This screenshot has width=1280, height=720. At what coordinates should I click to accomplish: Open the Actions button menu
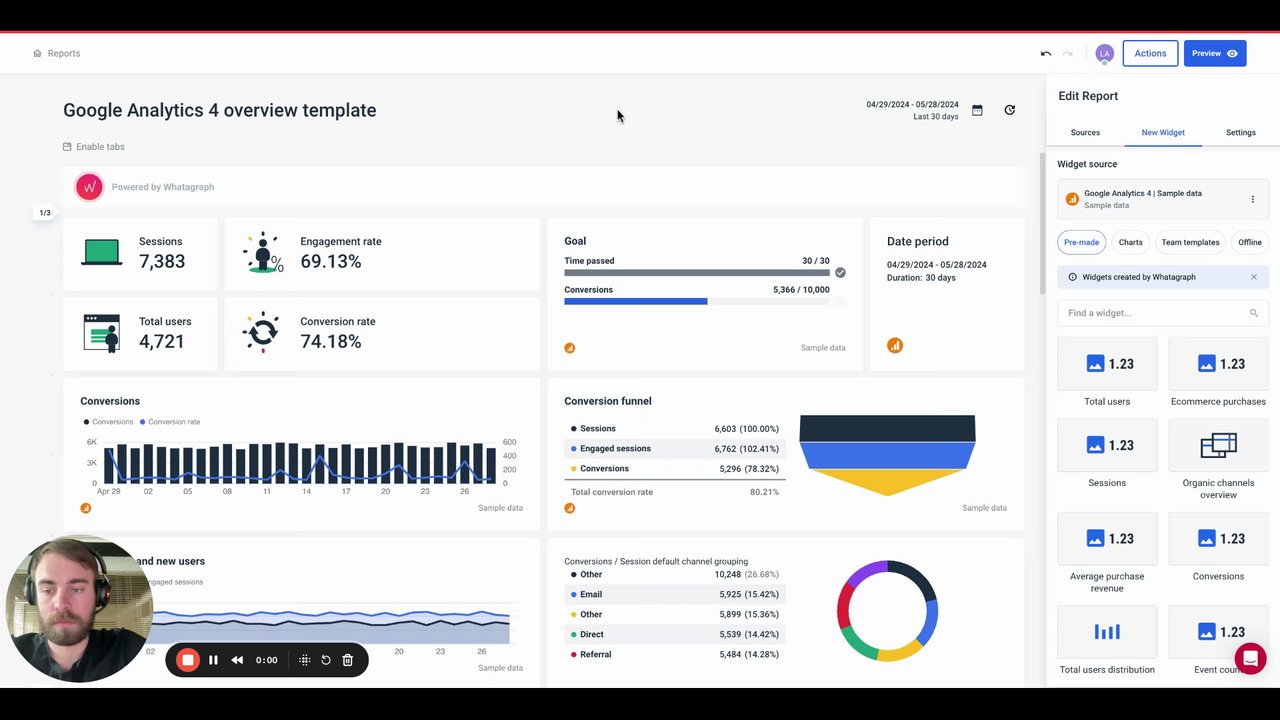[x=1150, y=53]
